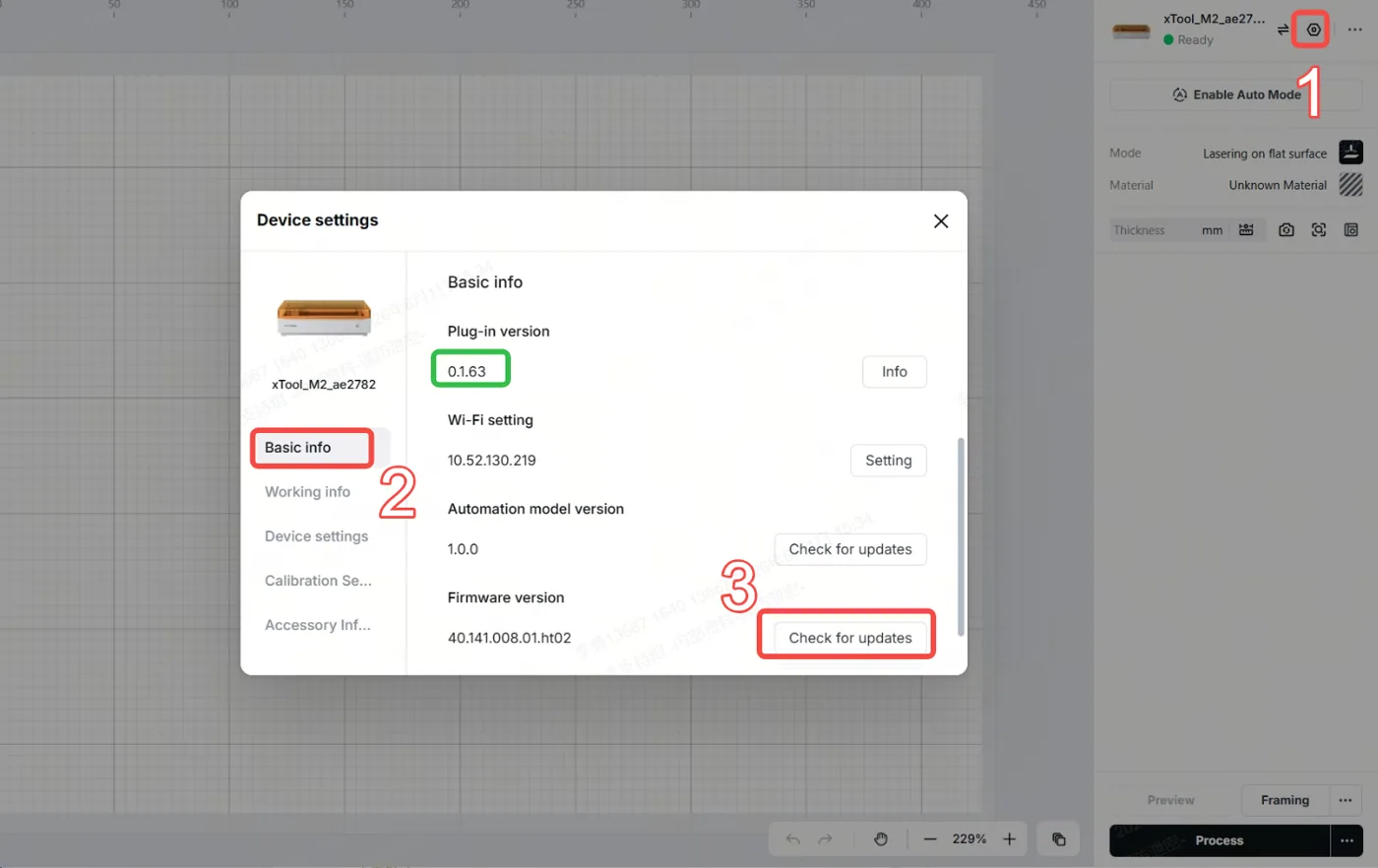This screenshot has width=1378, height=868.
Task: Open the more options ellipsis beside device name
Action: (1355, 30)
